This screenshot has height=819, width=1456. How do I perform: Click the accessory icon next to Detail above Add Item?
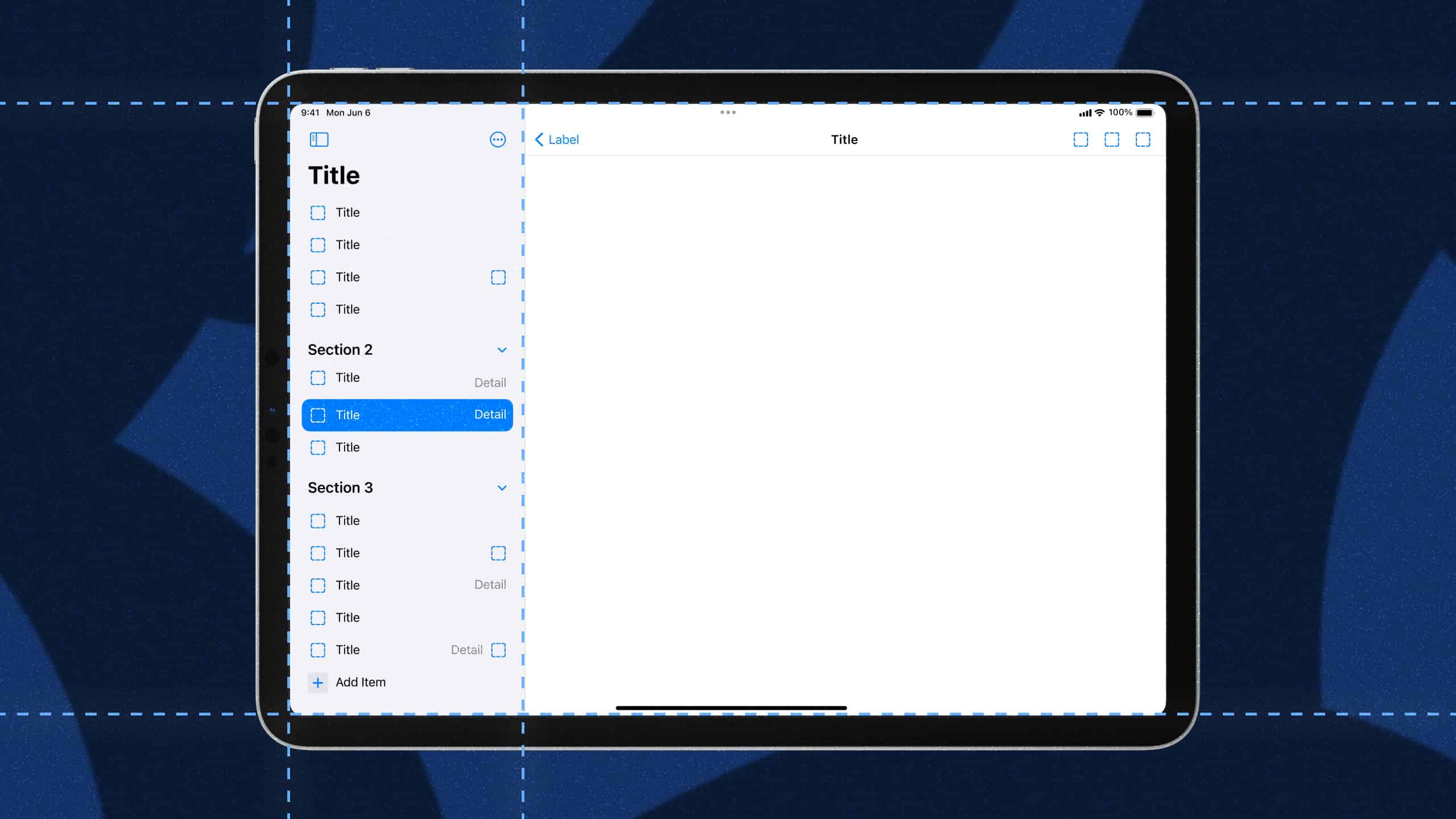coord(498,650)
